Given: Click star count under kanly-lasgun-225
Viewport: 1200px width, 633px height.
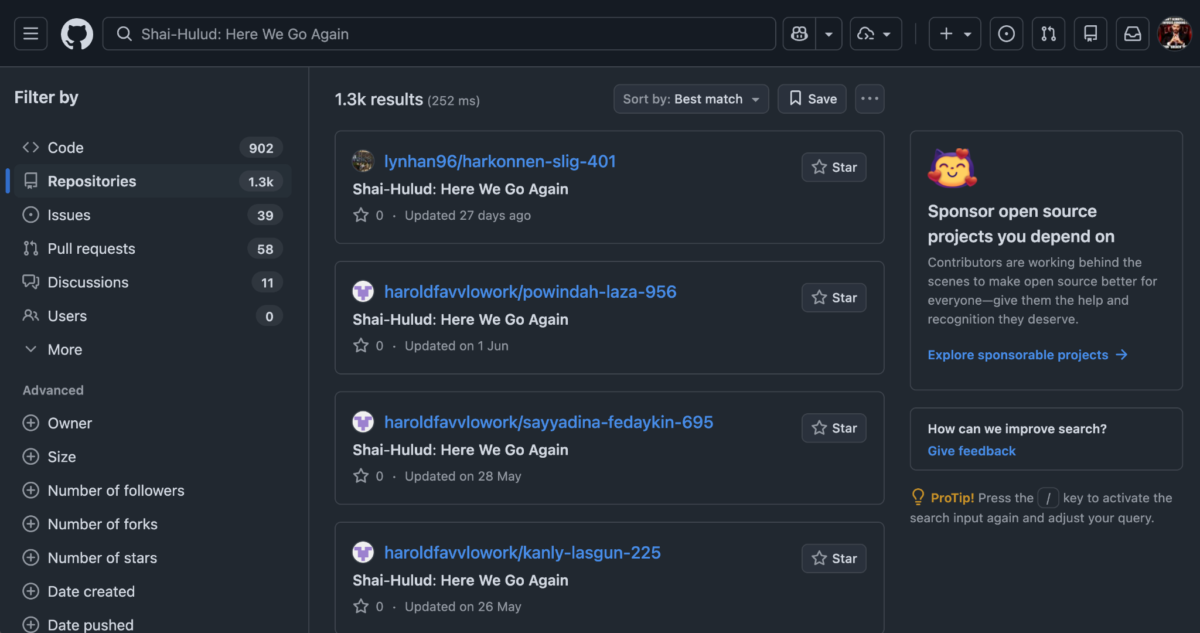Looking at the screenshot, I should coord(368,606).
